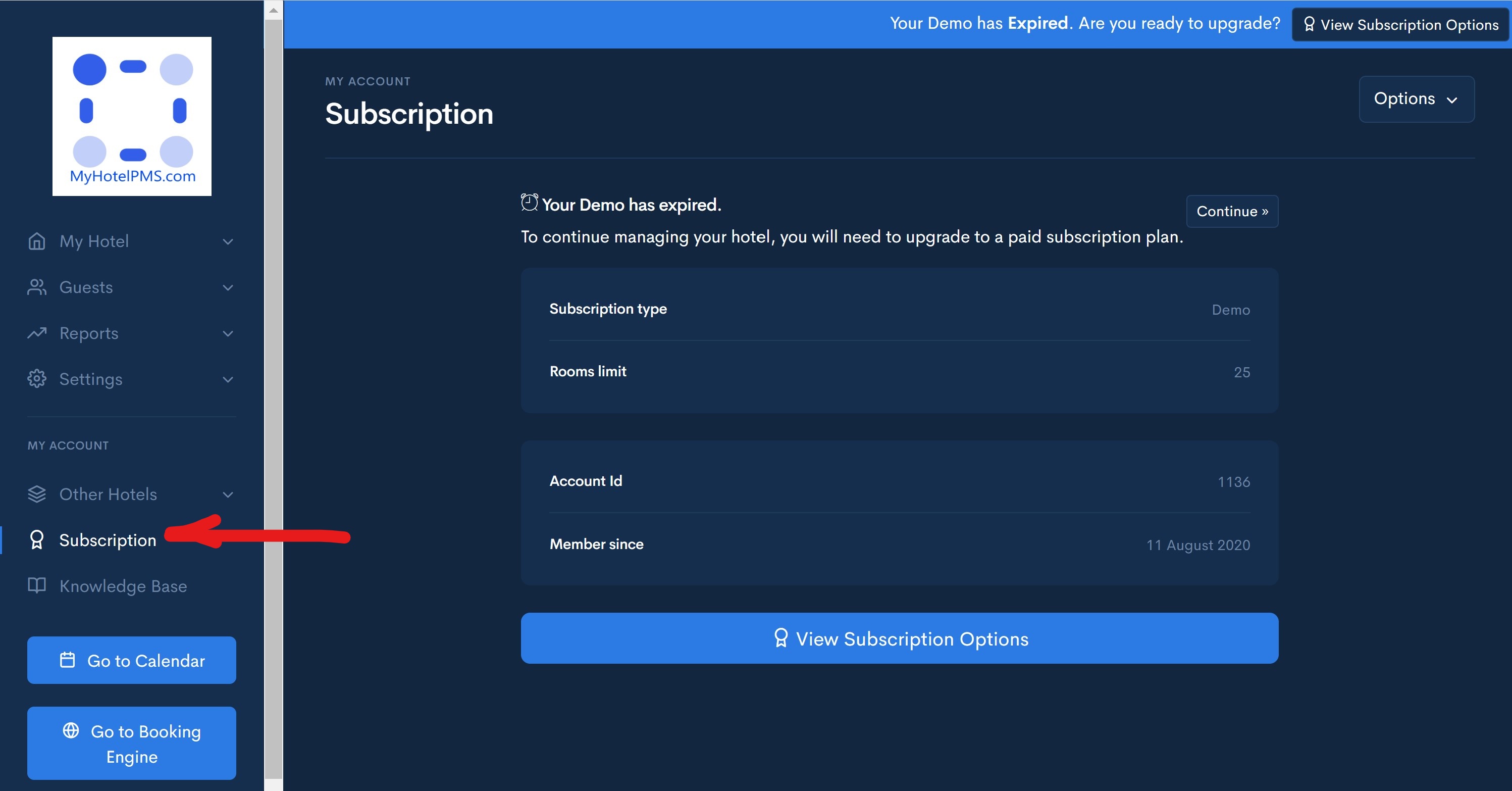1512x791 pixels.
Task: Expand the Settings menu chevron
Action: 228,379
